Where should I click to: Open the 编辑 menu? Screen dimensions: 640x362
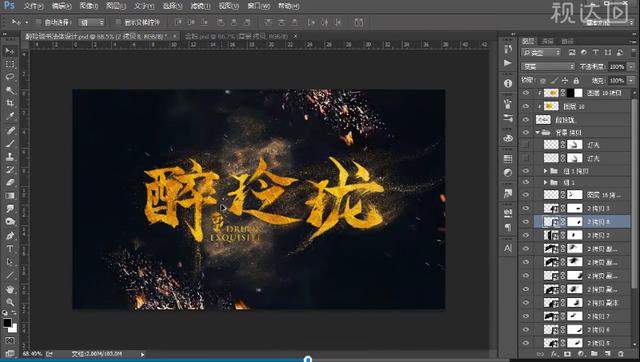click(62, 6)
